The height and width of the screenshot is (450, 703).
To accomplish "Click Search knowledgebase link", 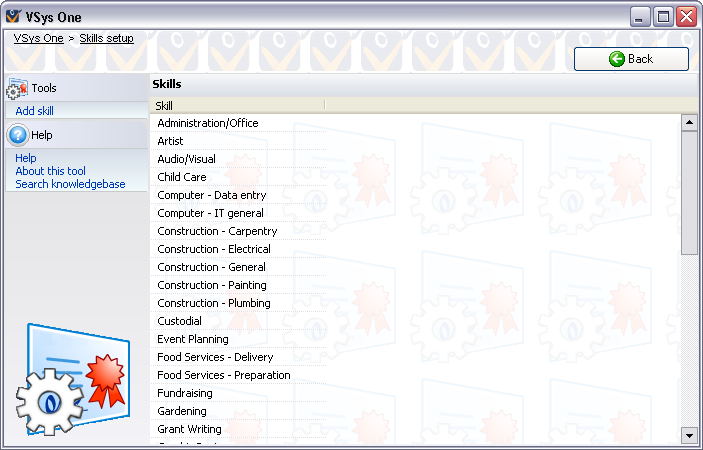I will point(70,184).
